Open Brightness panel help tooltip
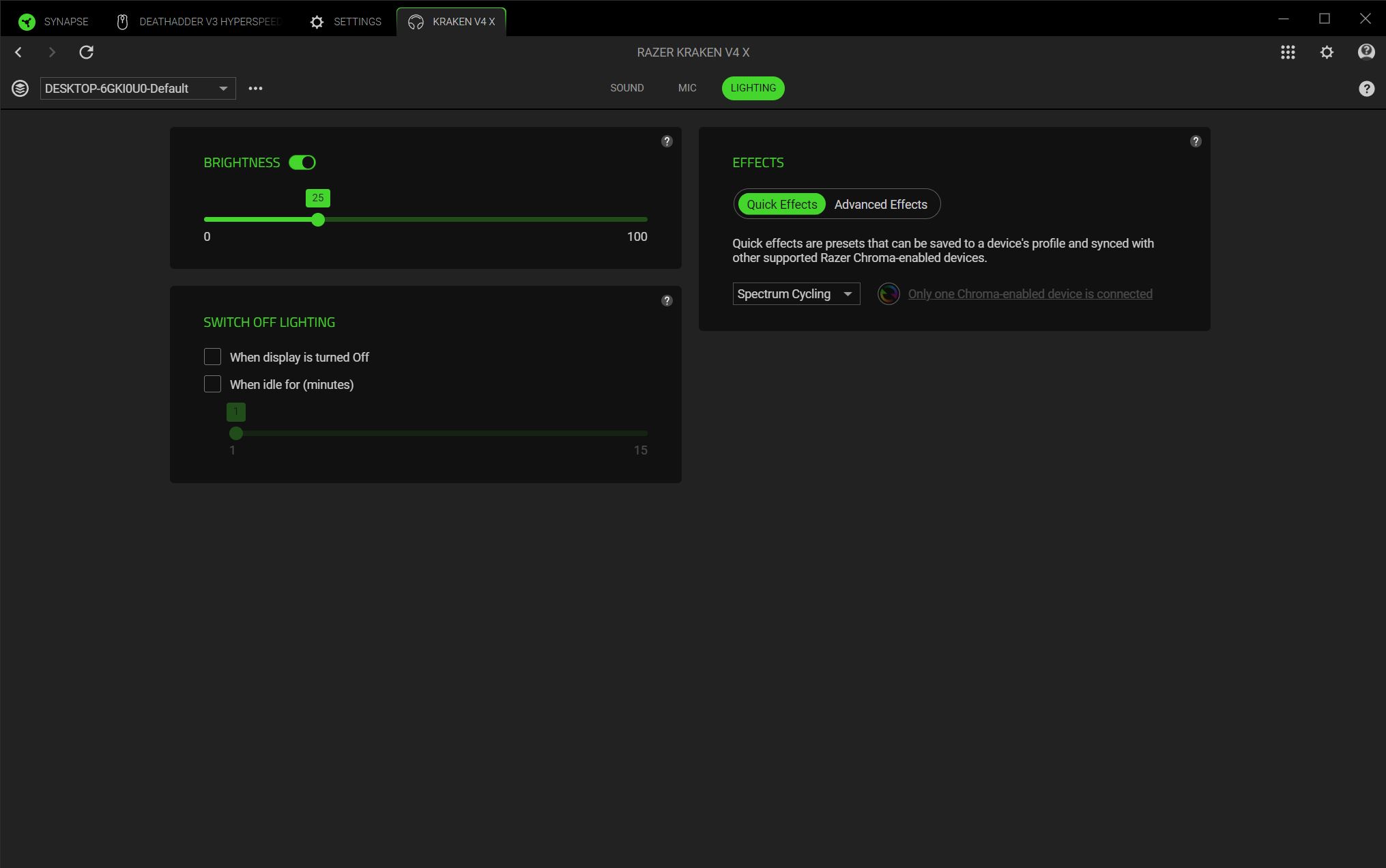Viewport: 1386px width, 868px height. 667,141
